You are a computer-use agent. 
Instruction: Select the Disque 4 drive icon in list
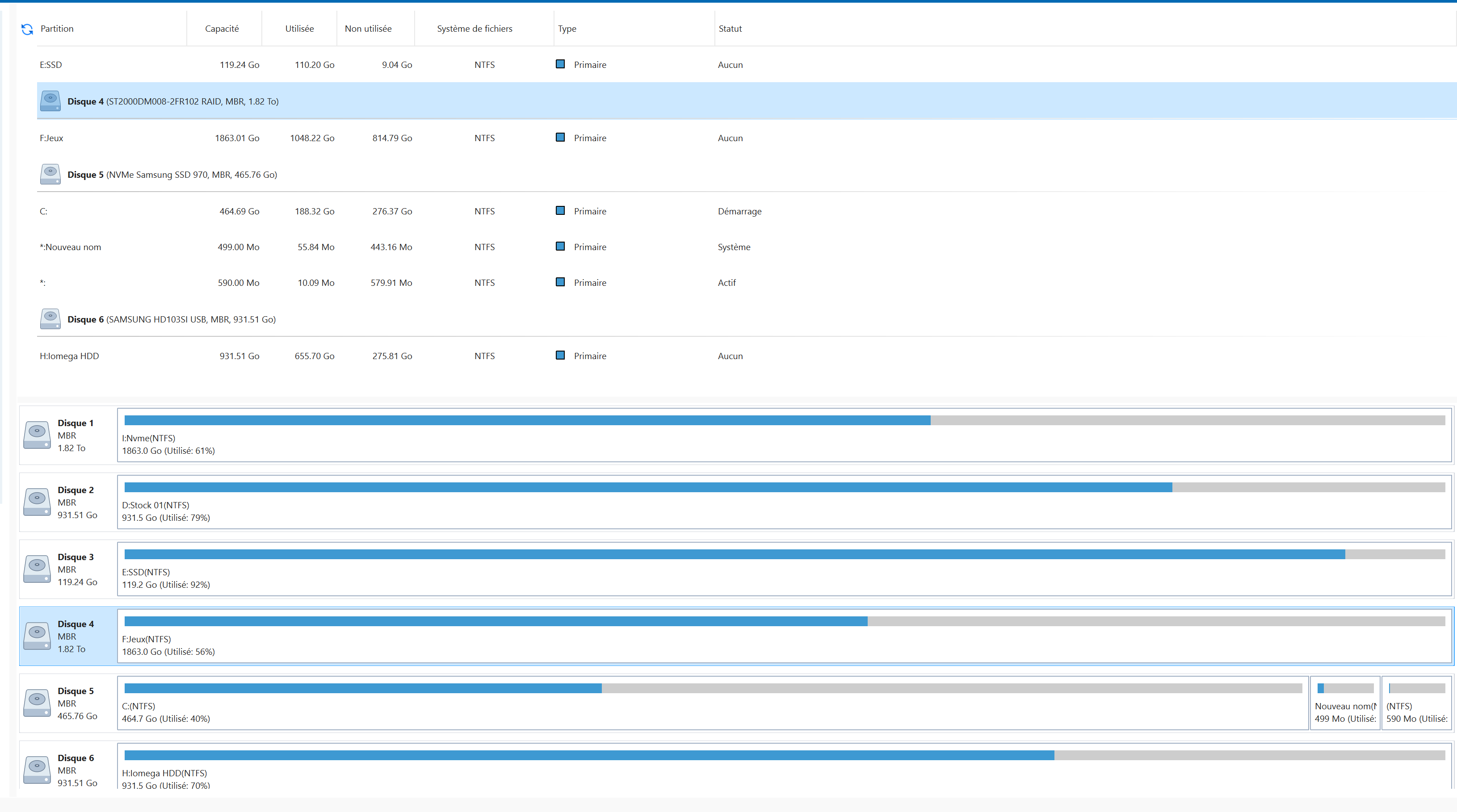[50, 101]
